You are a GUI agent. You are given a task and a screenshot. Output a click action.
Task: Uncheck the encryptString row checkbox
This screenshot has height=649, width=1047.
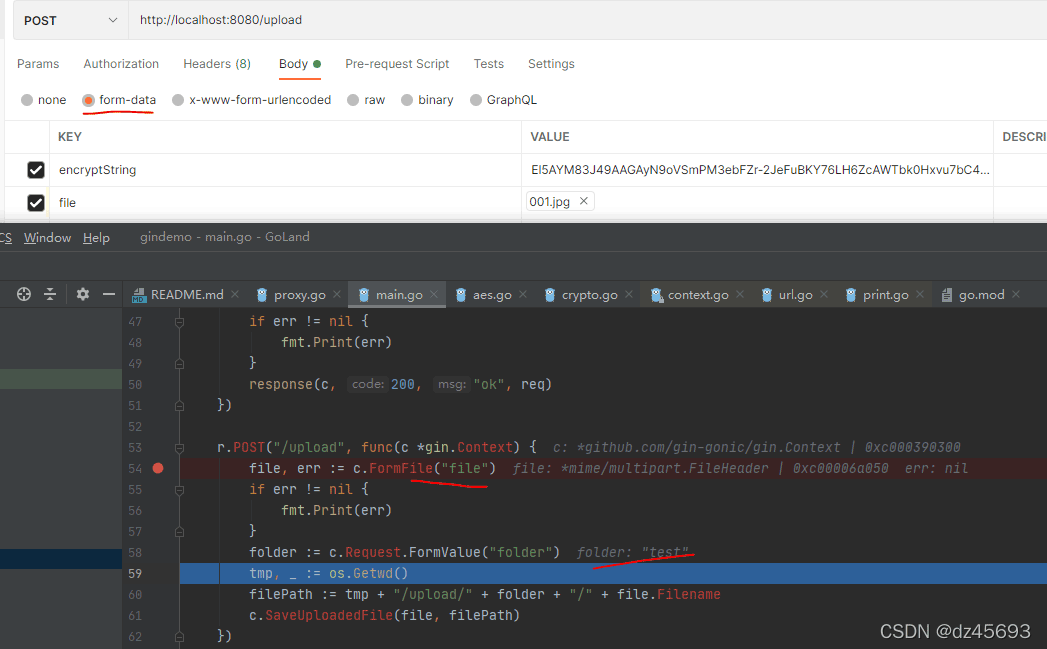tap(36, 170)
